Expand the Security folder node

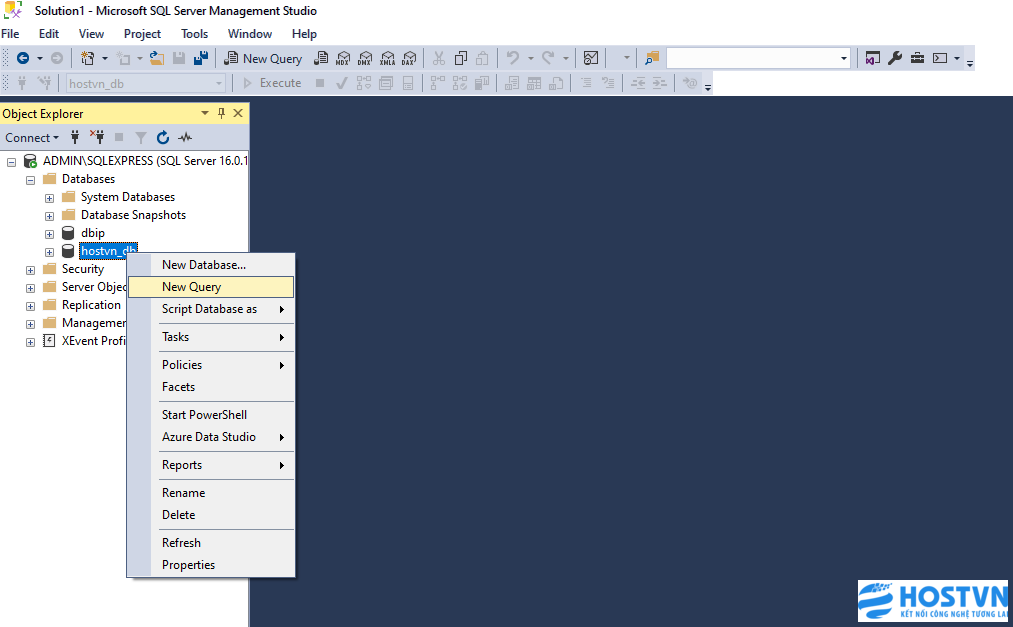pos(30,270)
